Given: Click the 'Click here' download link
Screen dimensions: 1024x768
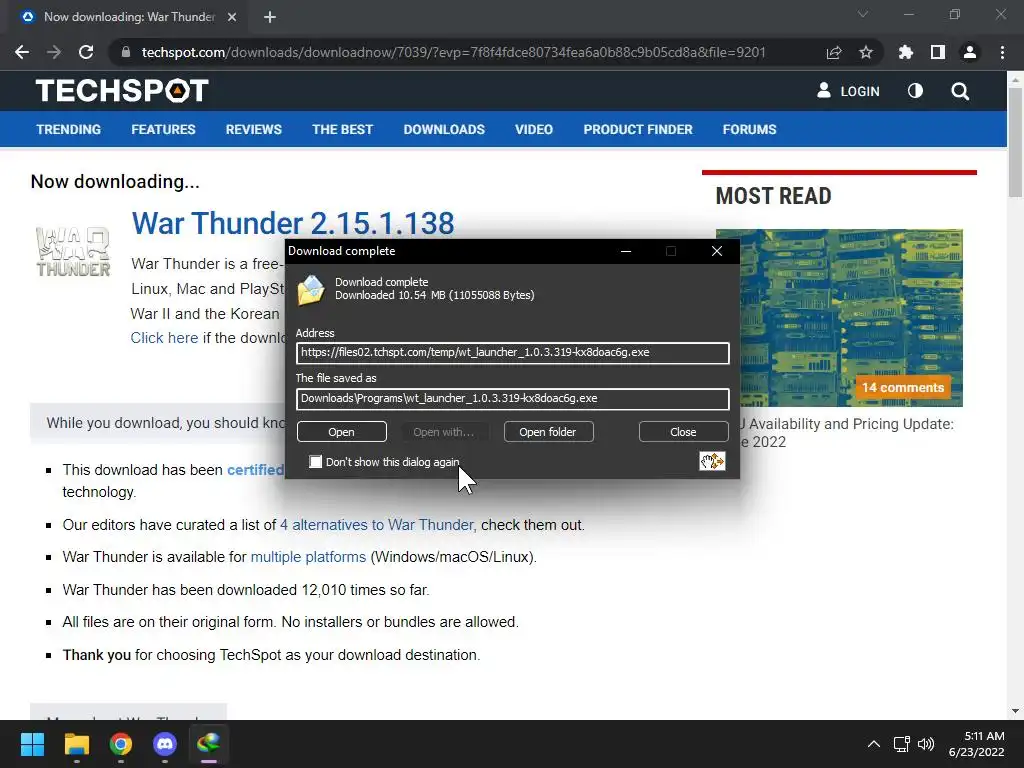Looking at the screenshot, I should click(164, 338).
